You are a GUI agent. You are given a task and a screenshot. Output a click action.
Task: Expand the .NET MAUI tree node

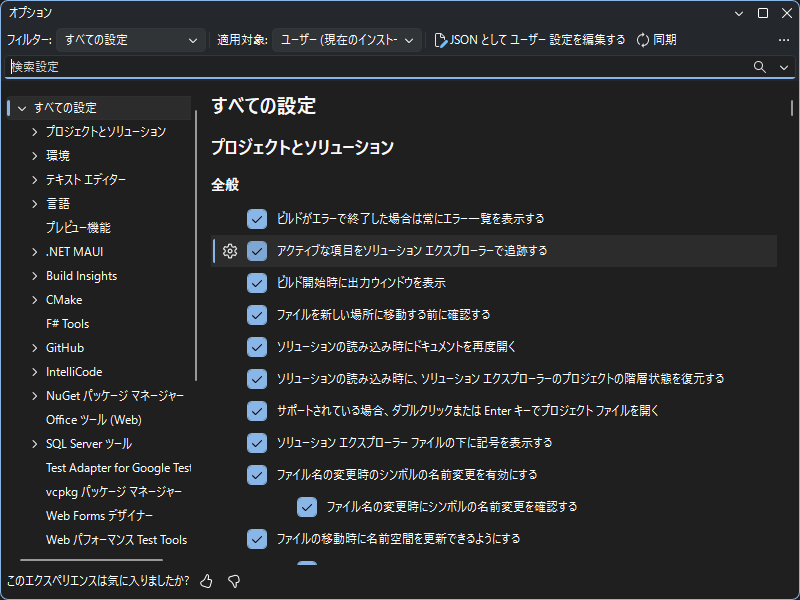pyautogui.click(x=35, y=252)
